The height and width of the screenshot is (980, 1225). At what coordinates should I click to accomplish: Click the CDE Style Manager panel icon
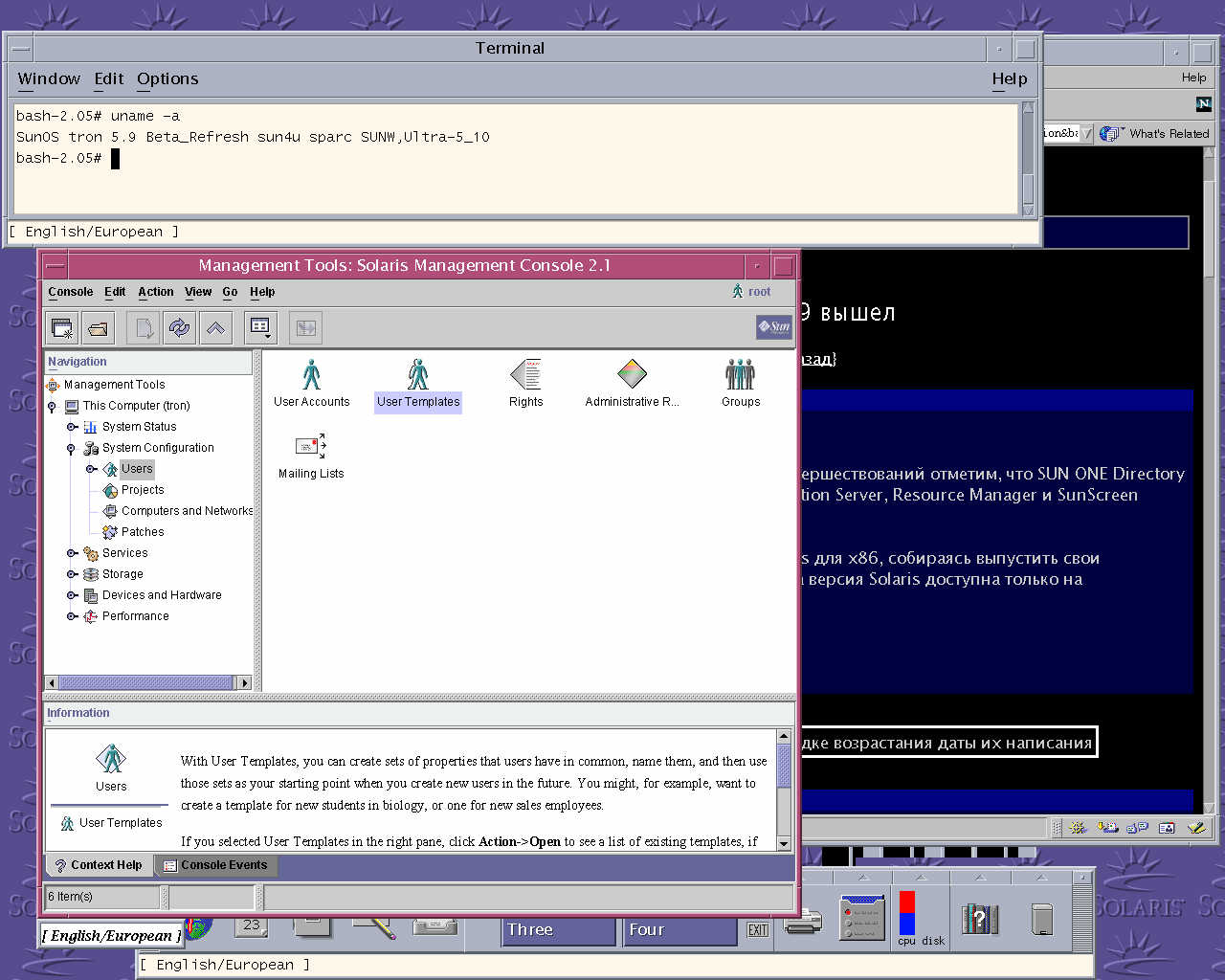862,917
